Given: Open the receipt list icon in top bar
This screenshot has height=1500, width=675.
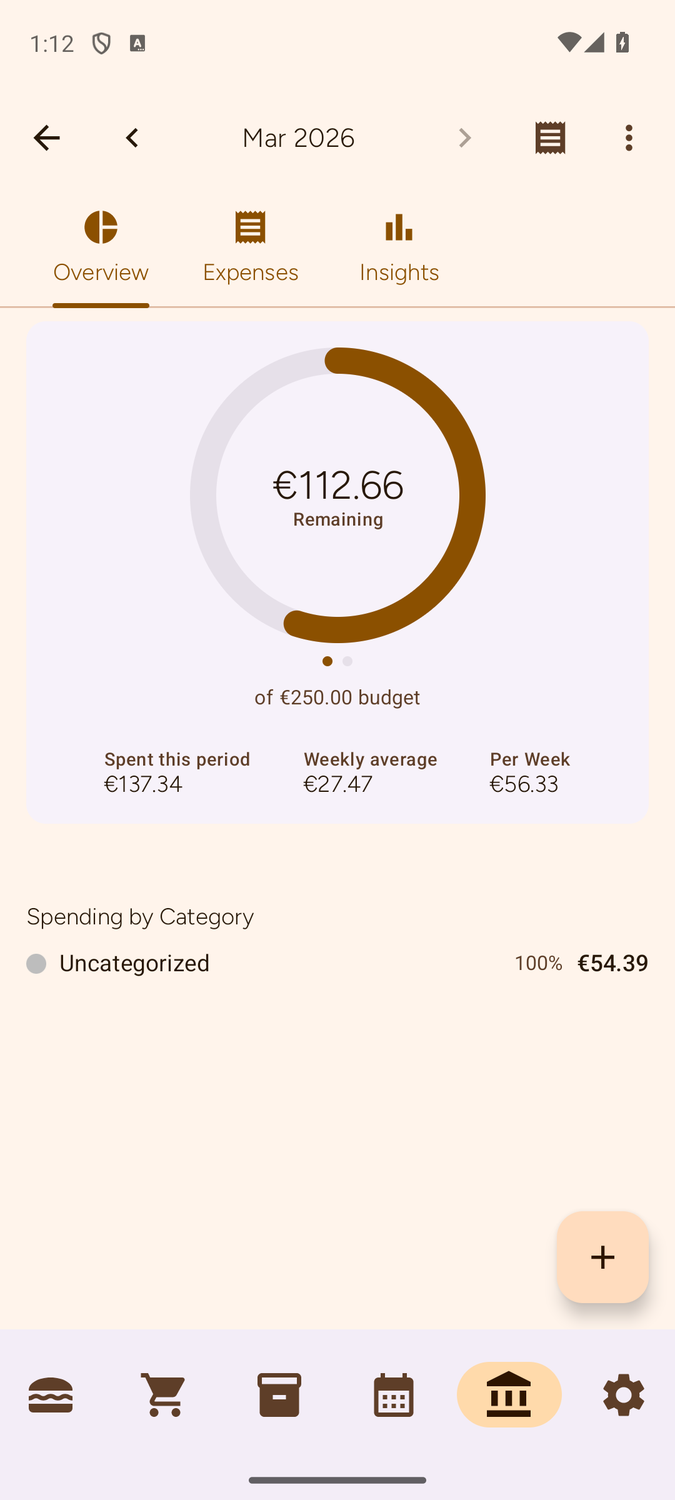Looking at the screenshot, I should point(549,137).
